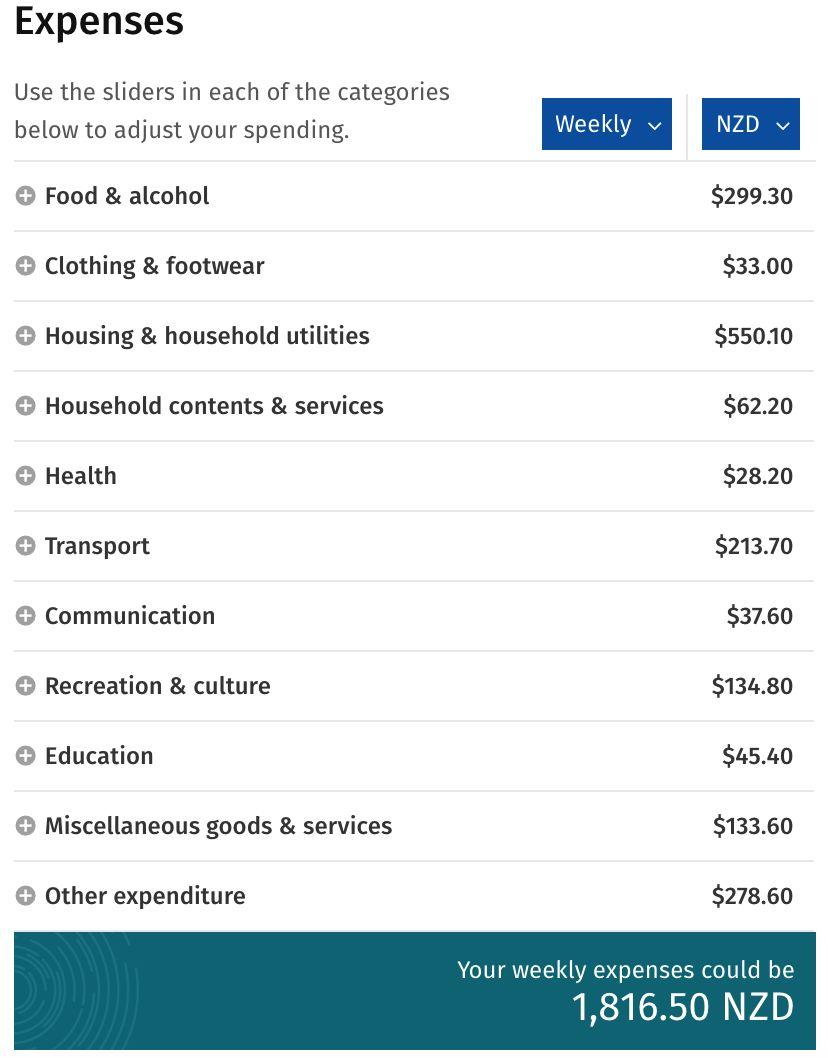Click the plus icon beside Clothing & footwear
Image resolution: width=828 pixels, height=1058 pixels.
tap(26, 266)
